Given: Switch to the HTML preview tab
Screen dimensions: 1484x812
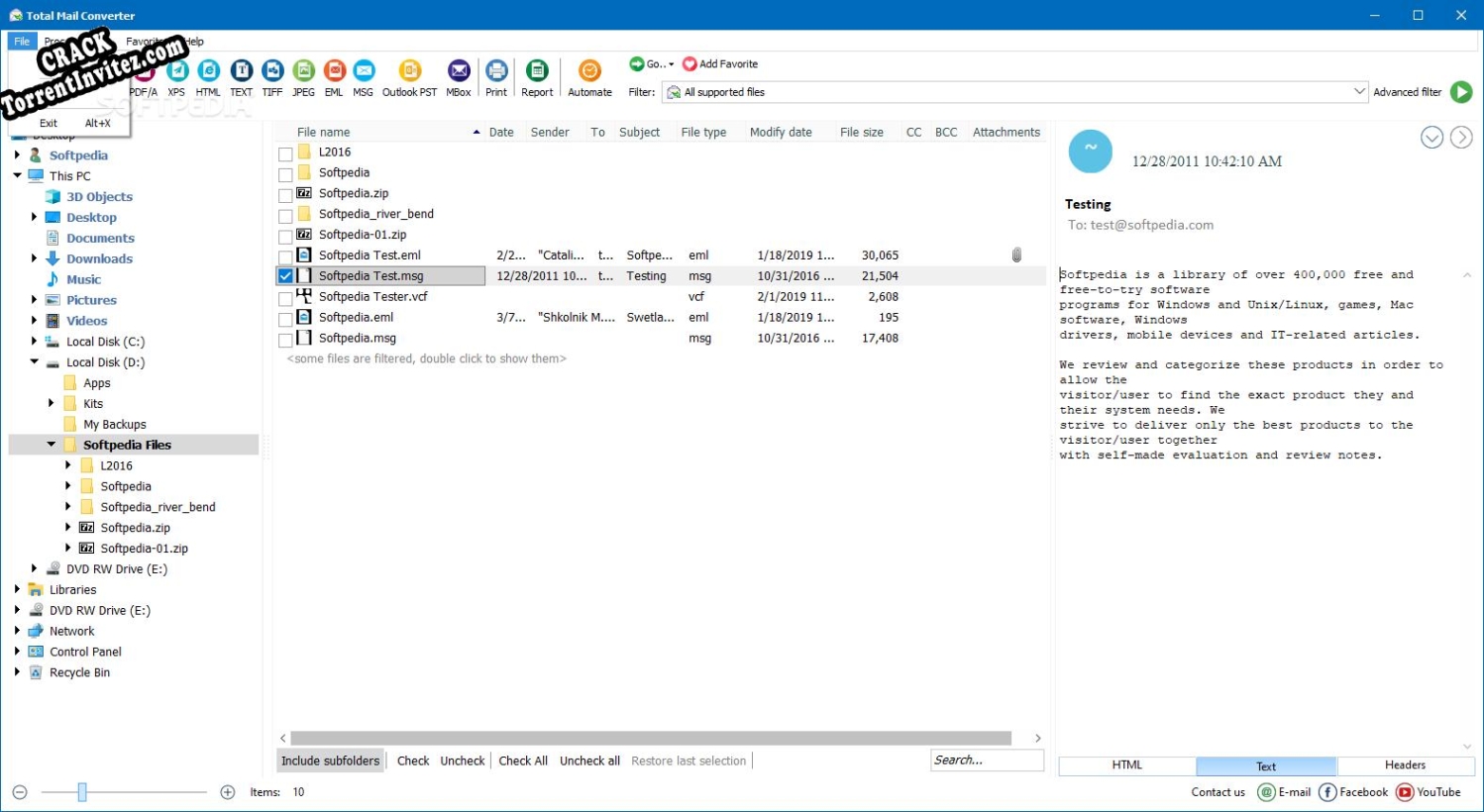Looking at the screenshot, I should coord(1126,765).
